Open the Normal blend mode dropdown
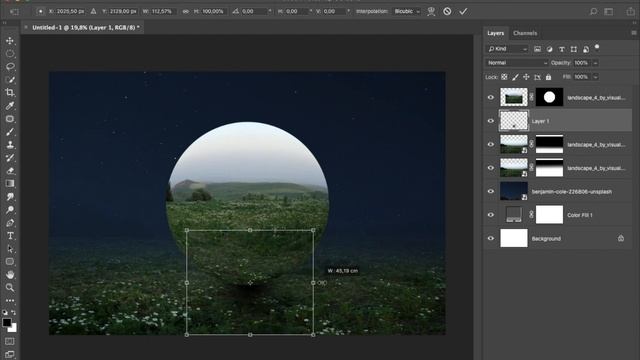The image size is (640, 360). (517, 63)
